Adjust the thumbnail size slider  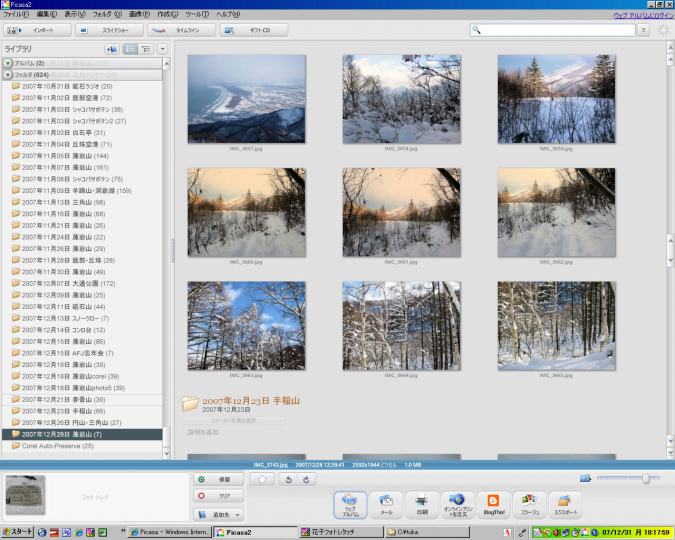pyautogui.click(x=645, y=479)
